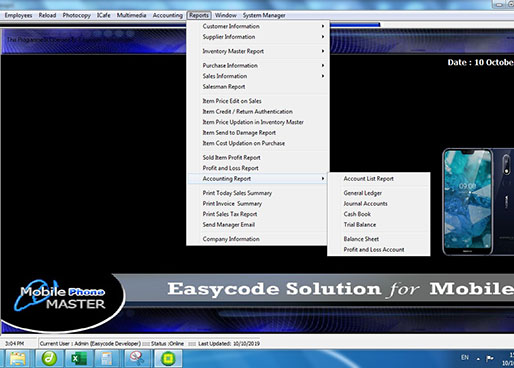Screen dimensions: 514x368
Task: Select Send Manager Email
Action: (258, 225)
